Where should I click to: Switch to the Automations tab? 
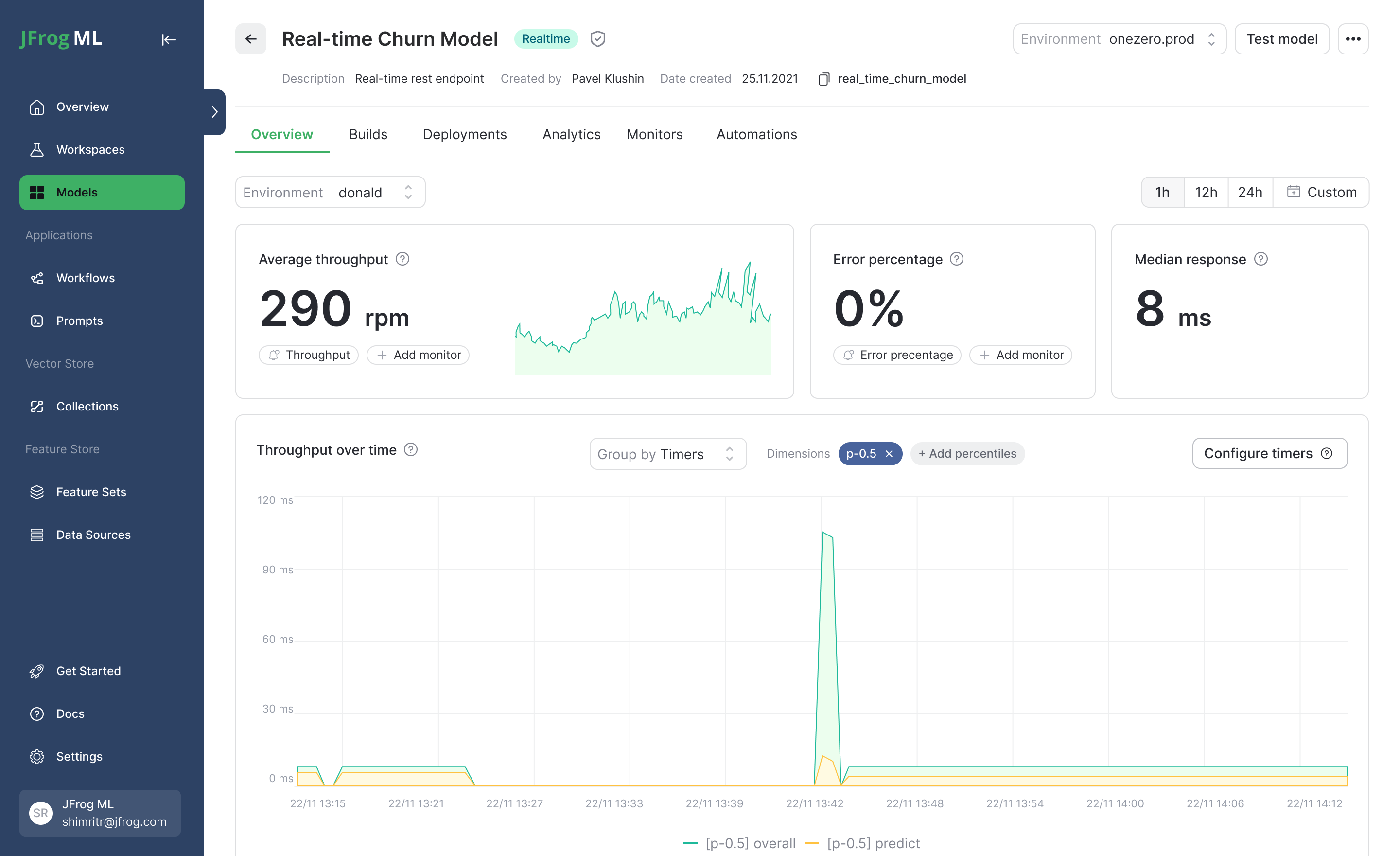[x=756, y=135]
